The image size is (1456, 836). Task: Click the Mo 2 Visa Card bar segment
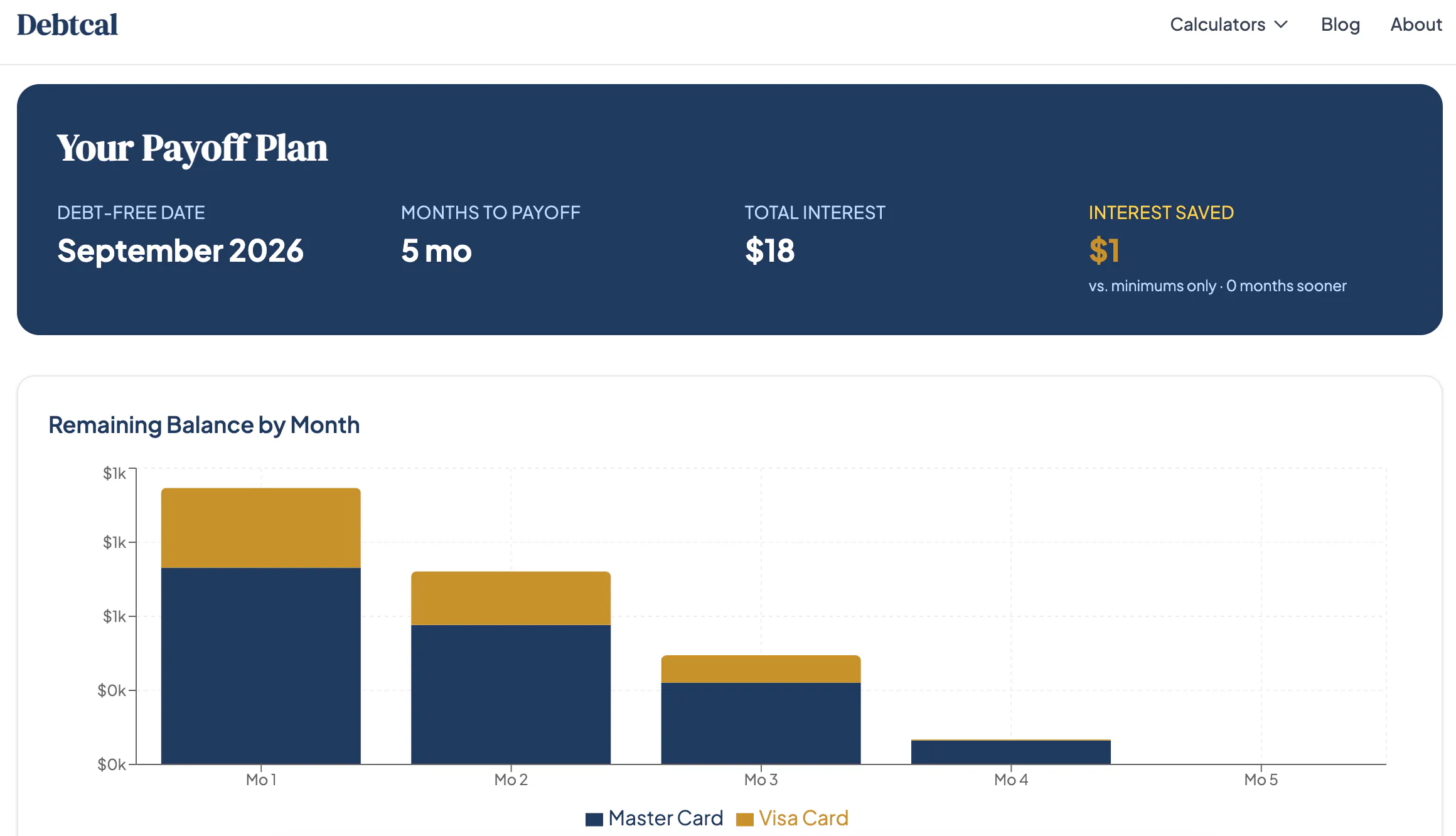[511, 598]
